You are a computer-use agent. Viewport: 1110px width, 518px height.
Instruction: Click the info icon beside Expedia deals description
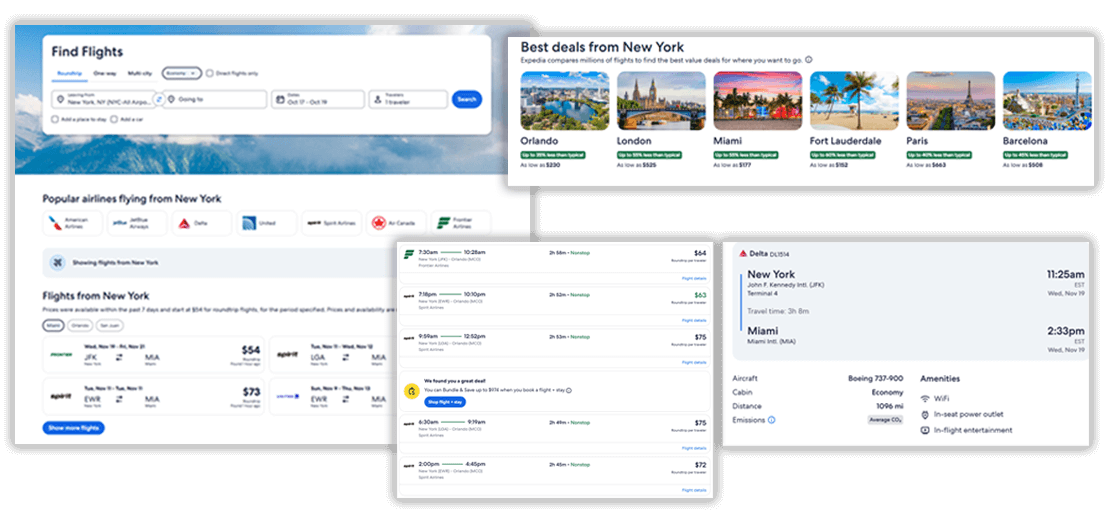(x=809, y=59)
